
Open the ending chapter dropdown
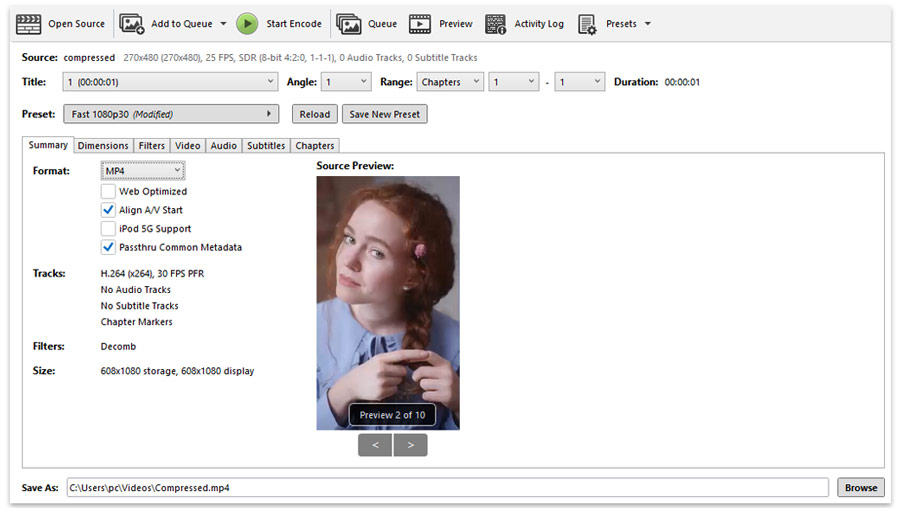(x=579, y=82)
